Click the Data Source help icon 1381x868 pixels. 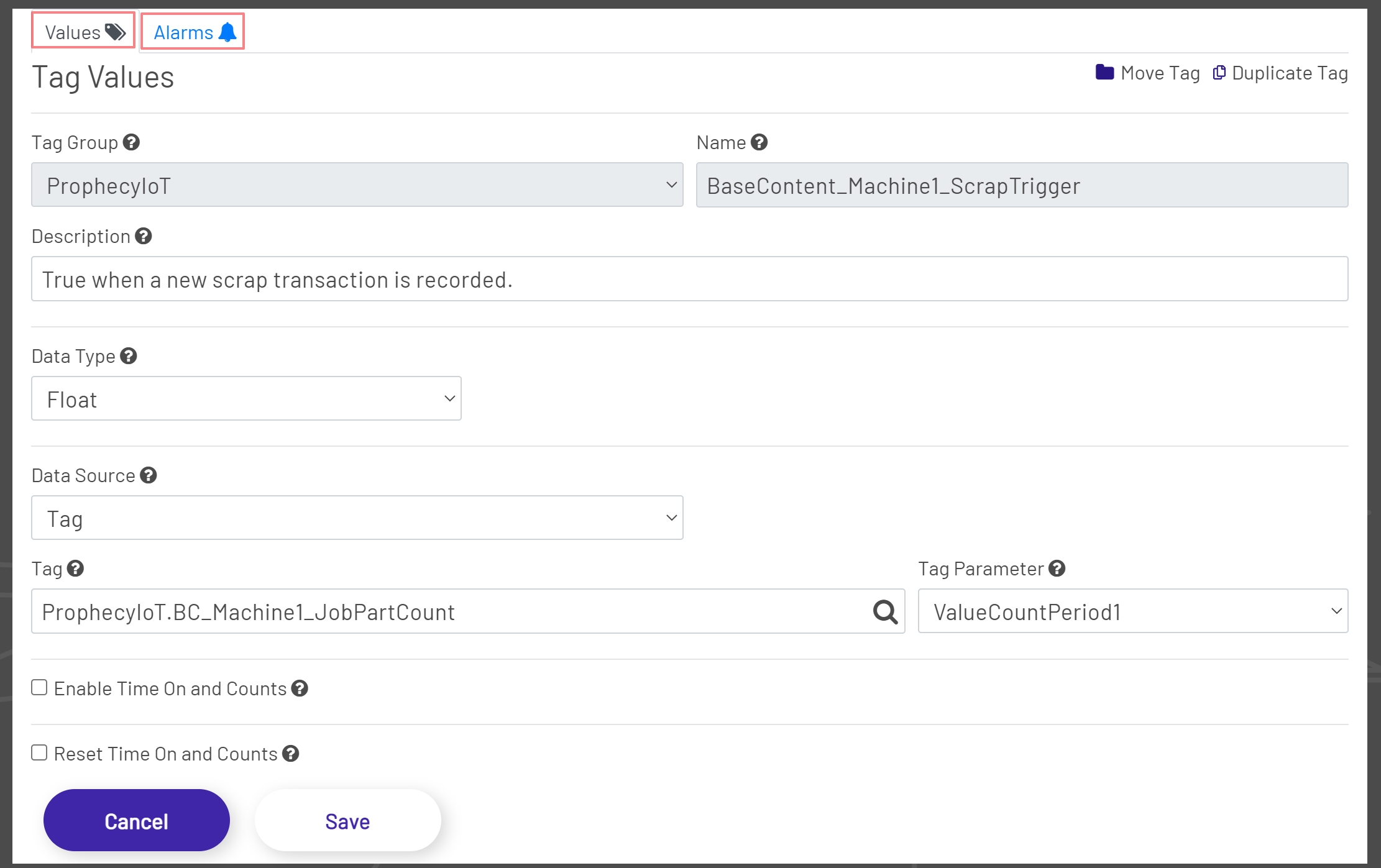148,475
